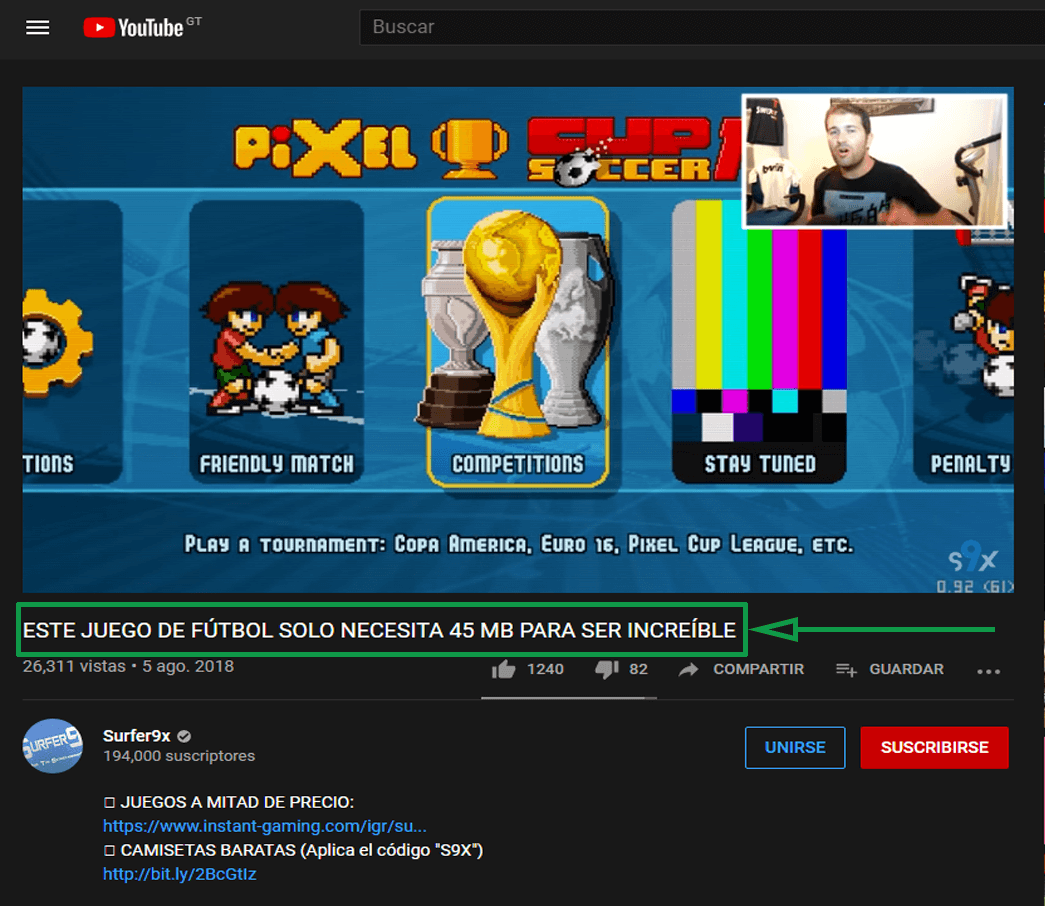
Task: Click the SUSCRIBIRSE button
Action: (934, 747)
